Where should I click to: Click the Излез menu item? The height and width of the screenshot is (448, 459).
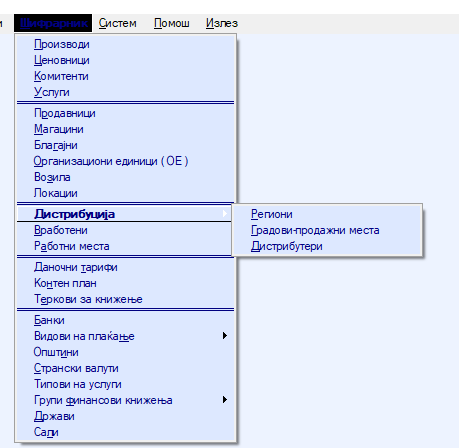coord(222,23)
